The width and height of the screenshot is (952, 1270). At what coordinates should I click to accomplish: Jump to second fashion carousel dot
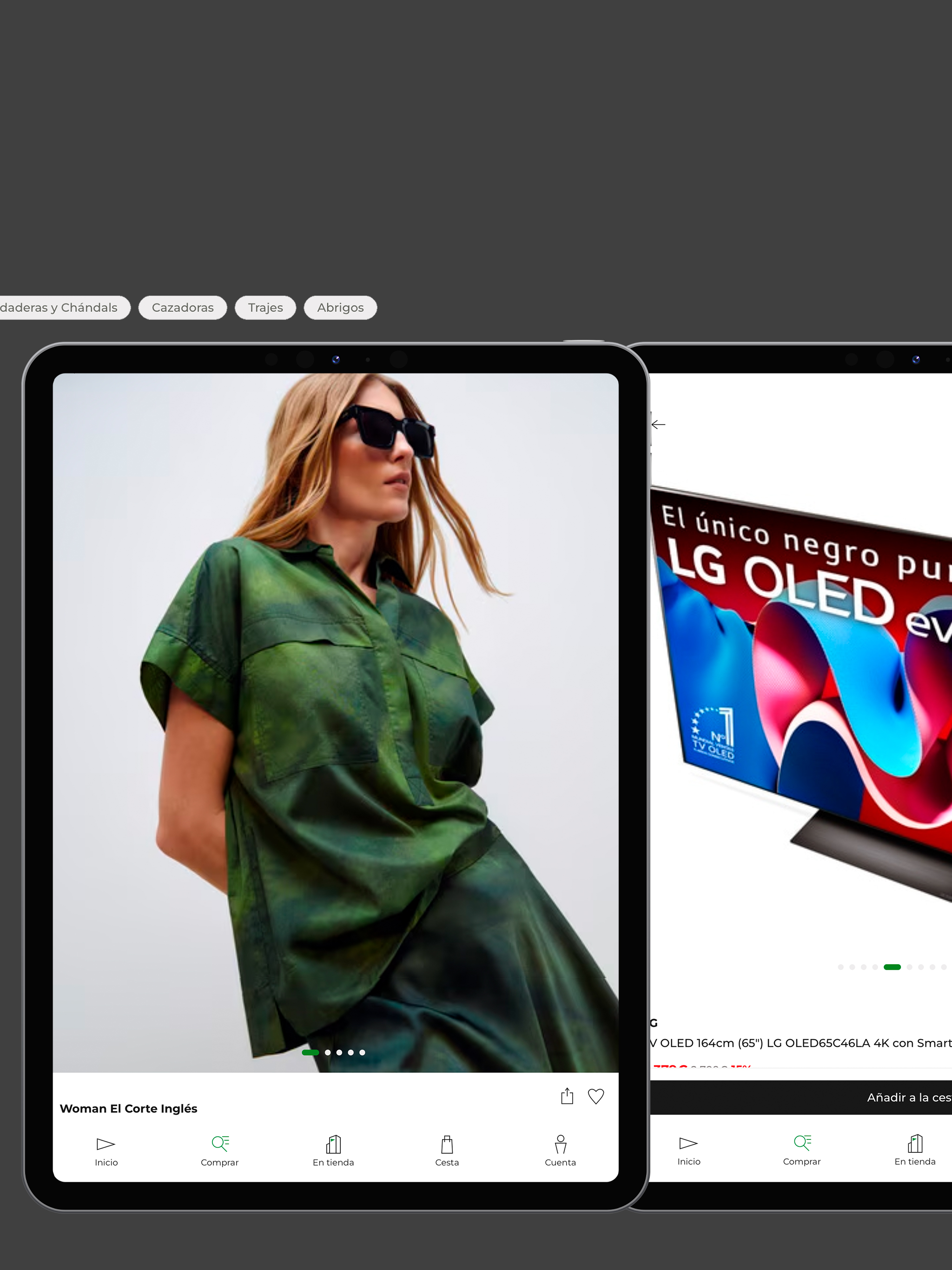[x=328, y=1052]
